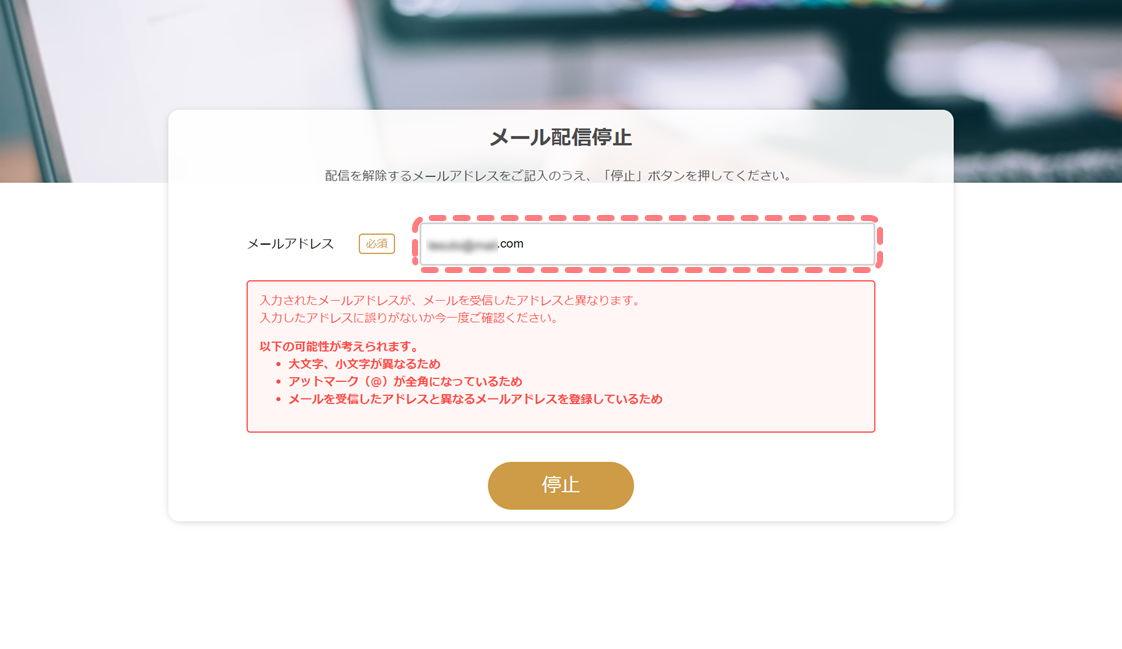Viewport: 1122px width, 649px height.
Task: Click the empty right end of the email input
Action: click(787, 244)
